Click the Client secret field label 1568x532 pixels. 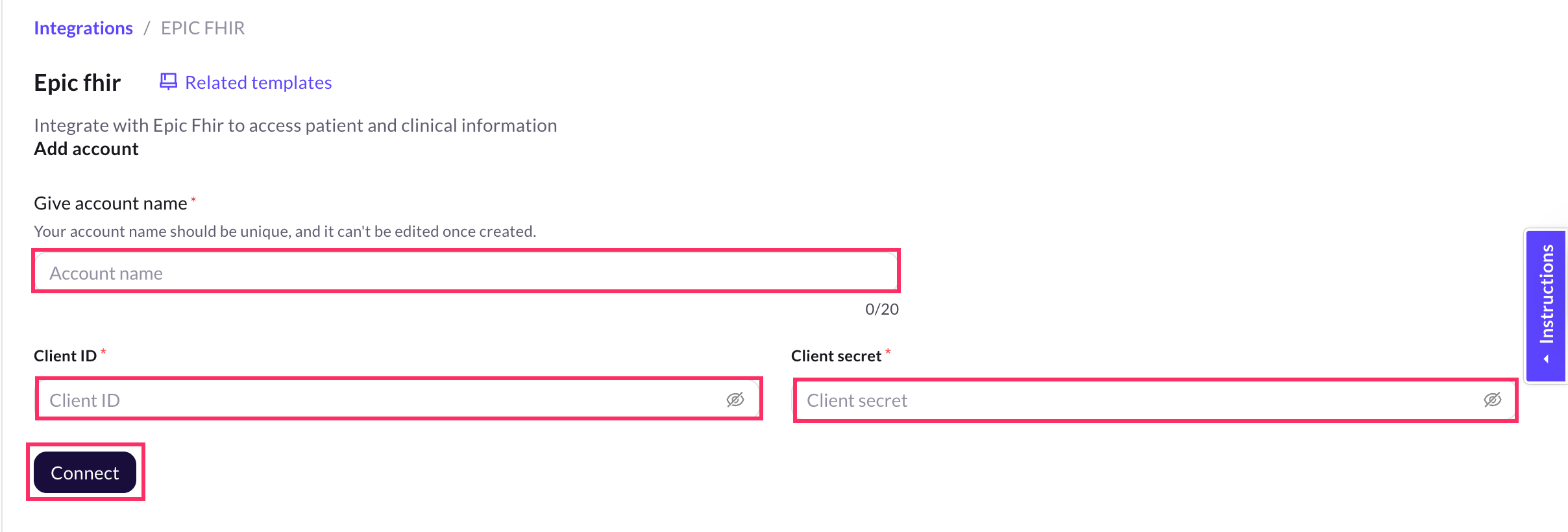click(836, 356)
